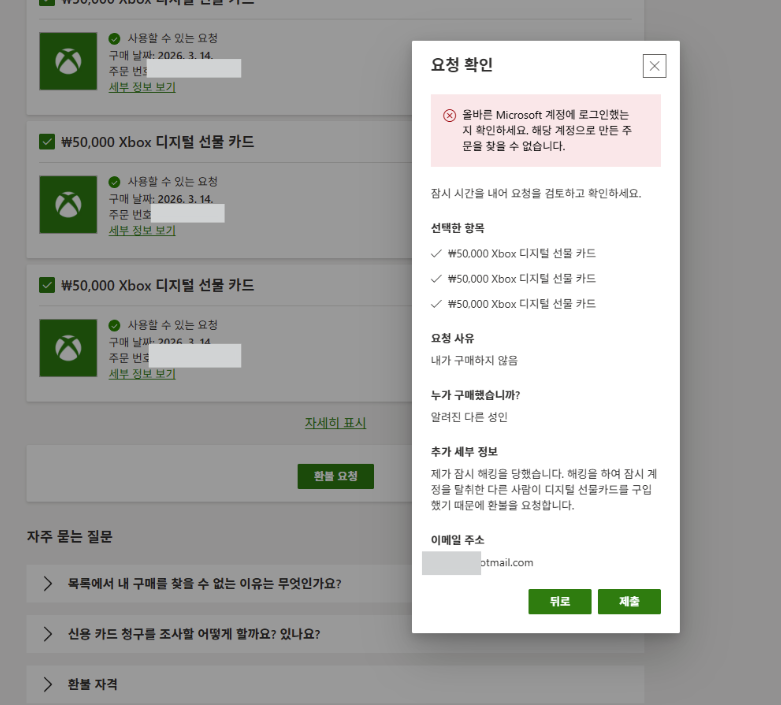Screen dimensions: 781x705
Task: Click the 누가 구매했습니까? heading
Action: click(x=475, y=395)
